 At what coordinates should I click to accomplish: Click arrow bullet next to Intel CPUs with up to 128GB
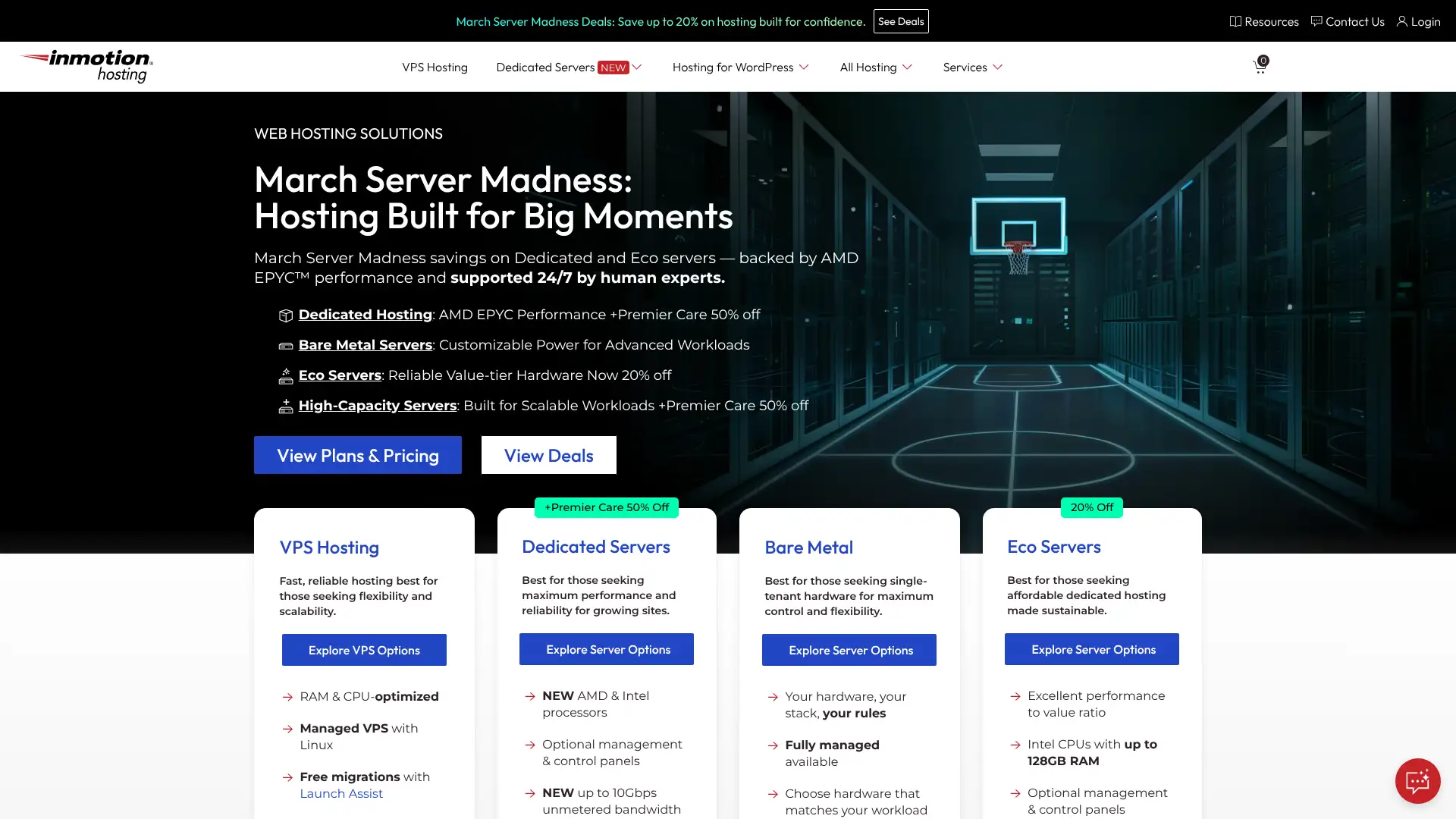pyautogui.click(x=1015, y=745)
